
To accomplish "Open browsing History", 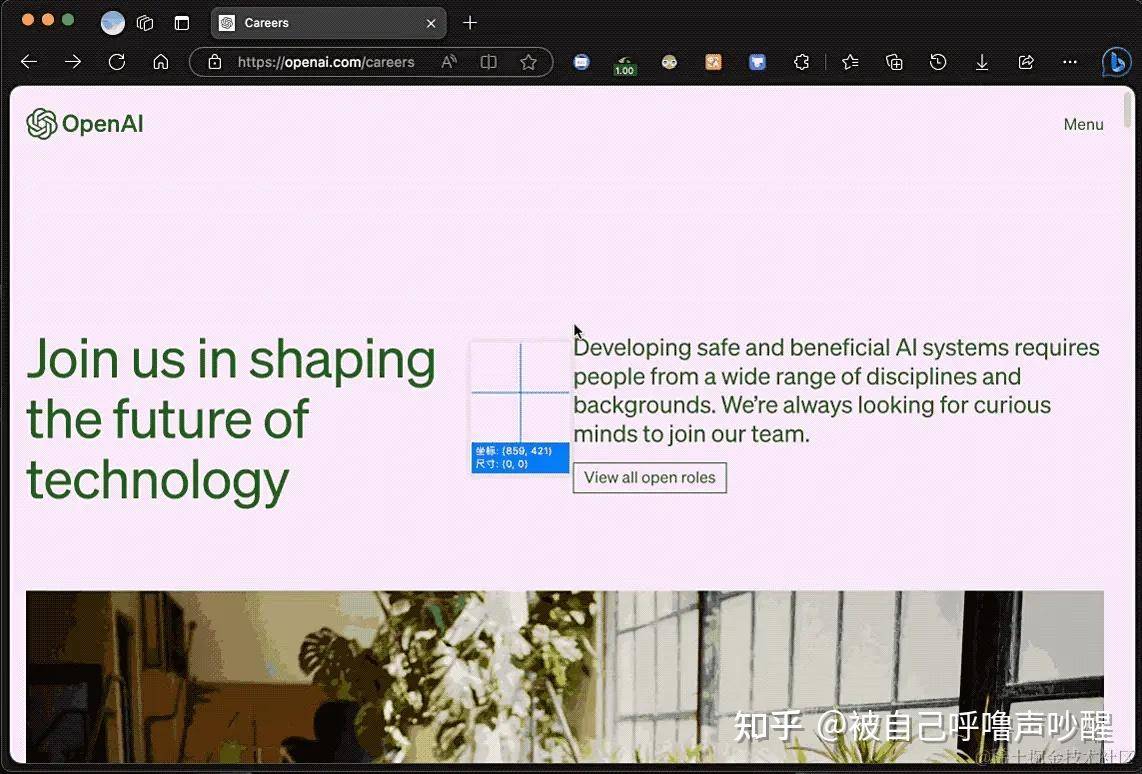I will [x=937, y=62].
